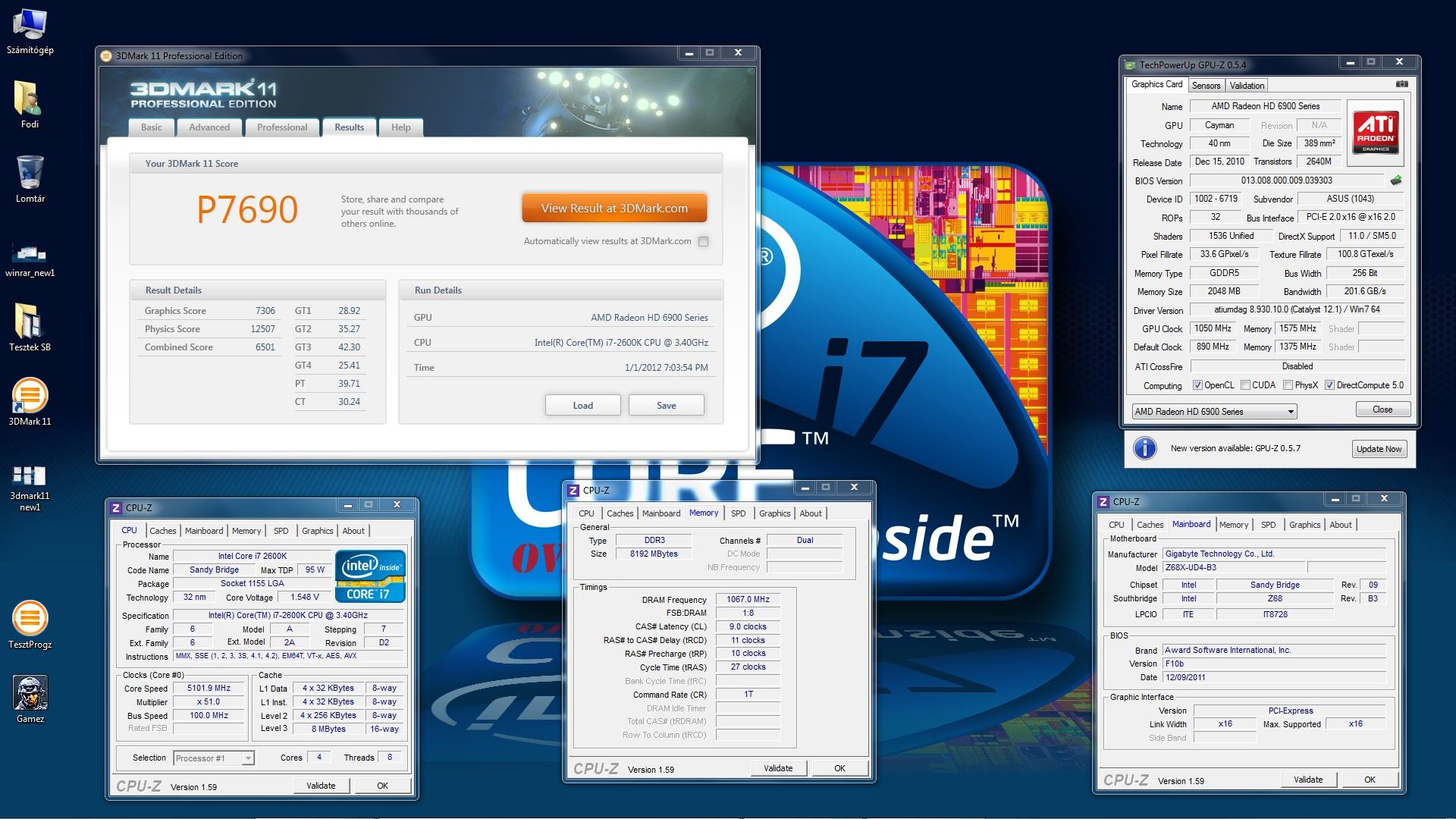The height and width of the screenshot is (819, 1456).
Task: Open the Fodi folder icon
Action: (x=30, y=105)
